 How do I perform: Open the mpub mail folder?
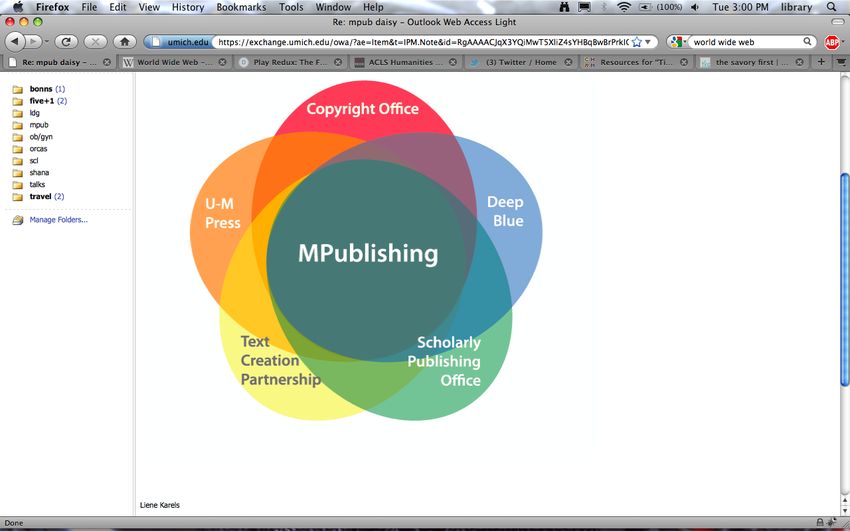pos(39,125)
